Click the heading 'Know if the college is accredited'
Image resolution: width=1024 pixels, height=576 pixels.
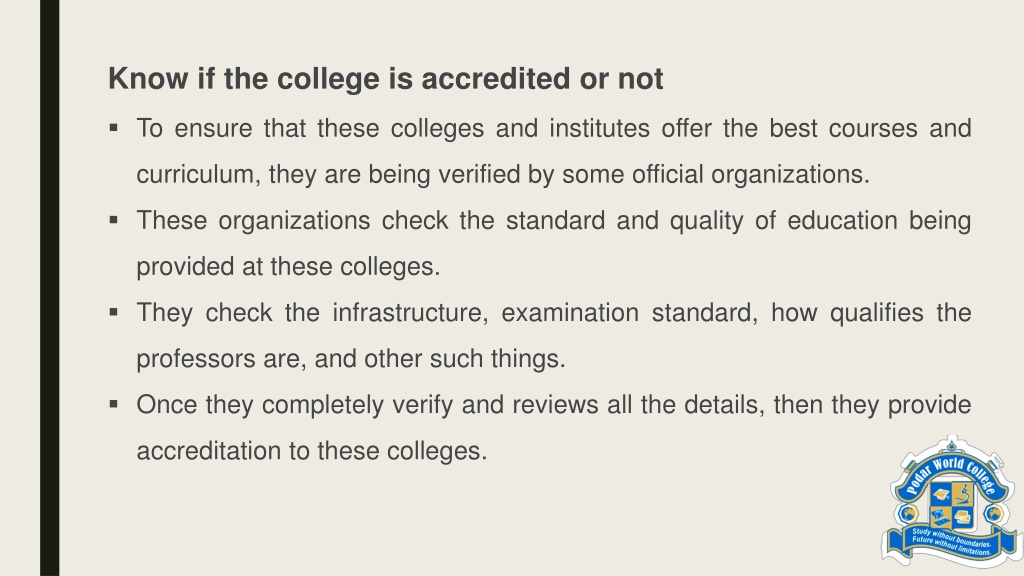pos(385,79)
